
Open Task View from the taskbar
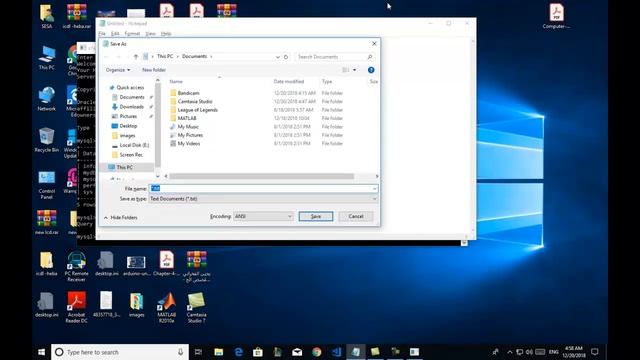click(198, 352)
